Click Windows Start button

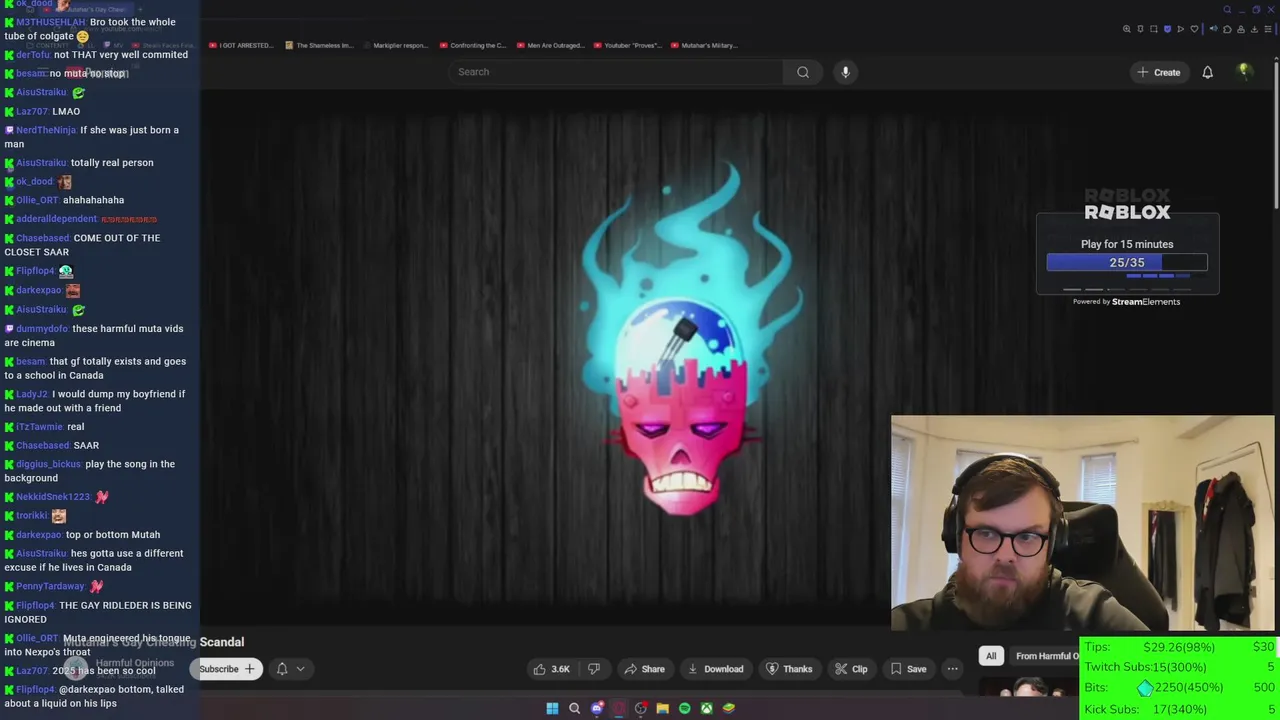(x=552, y=708)
